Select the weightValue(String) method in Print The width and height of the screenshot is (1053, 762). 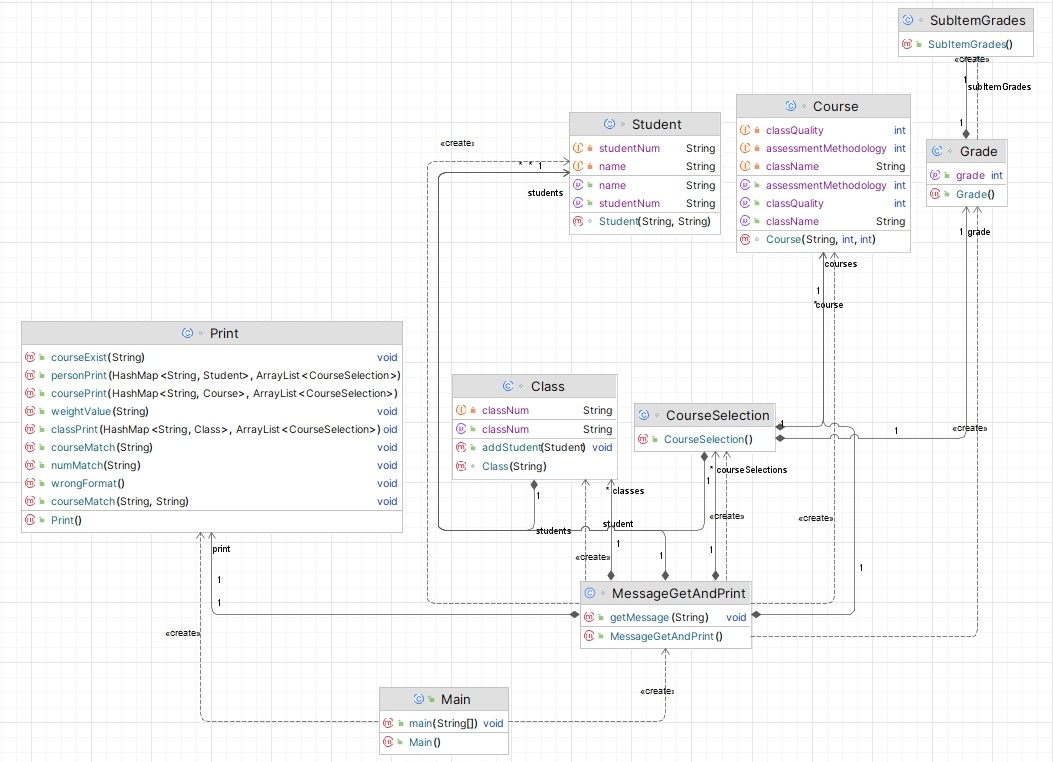pos(99,411)
